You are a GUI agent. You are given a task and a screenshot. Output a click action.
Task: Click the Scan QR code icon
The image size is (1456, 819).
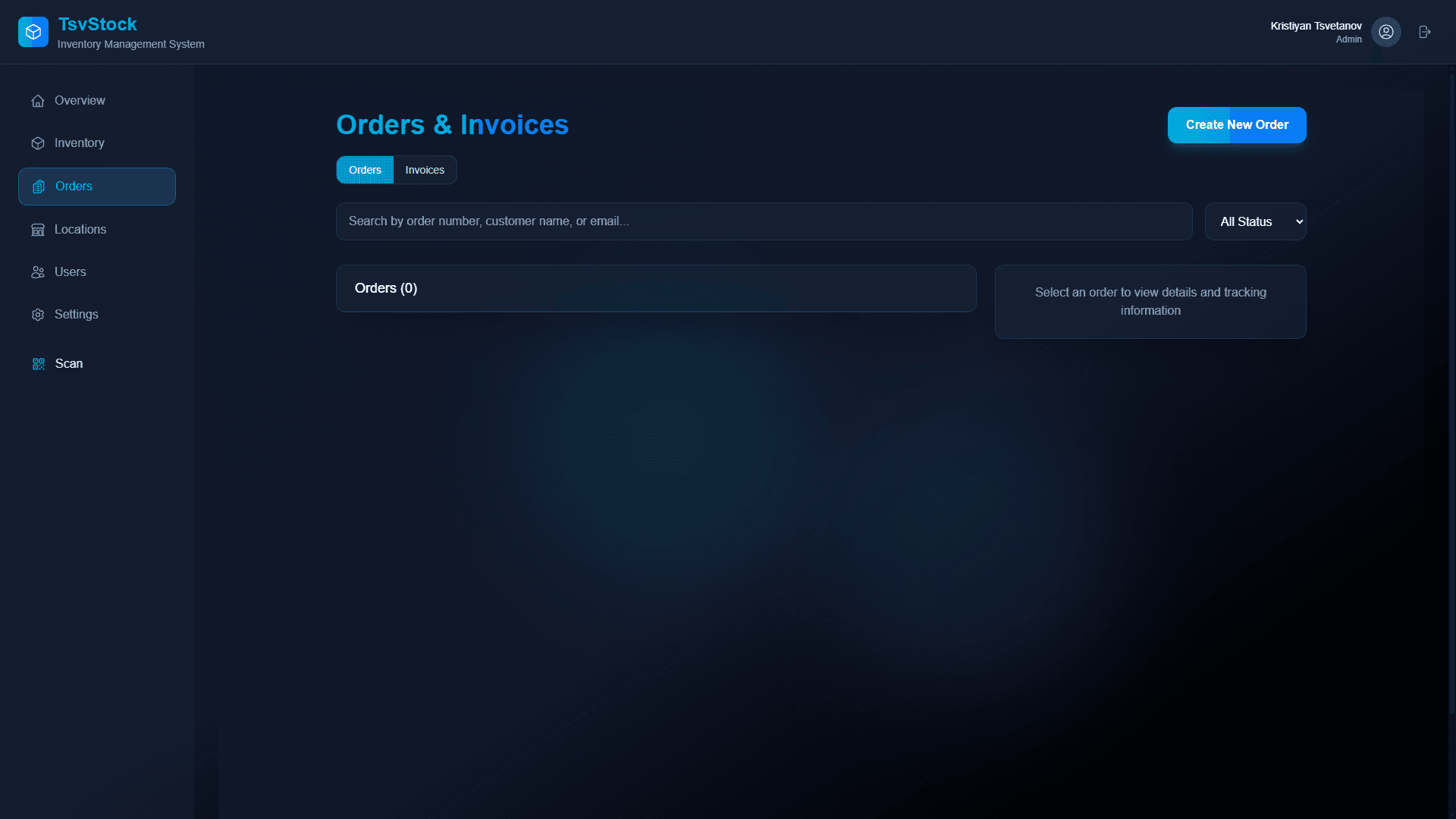point(39,364)
